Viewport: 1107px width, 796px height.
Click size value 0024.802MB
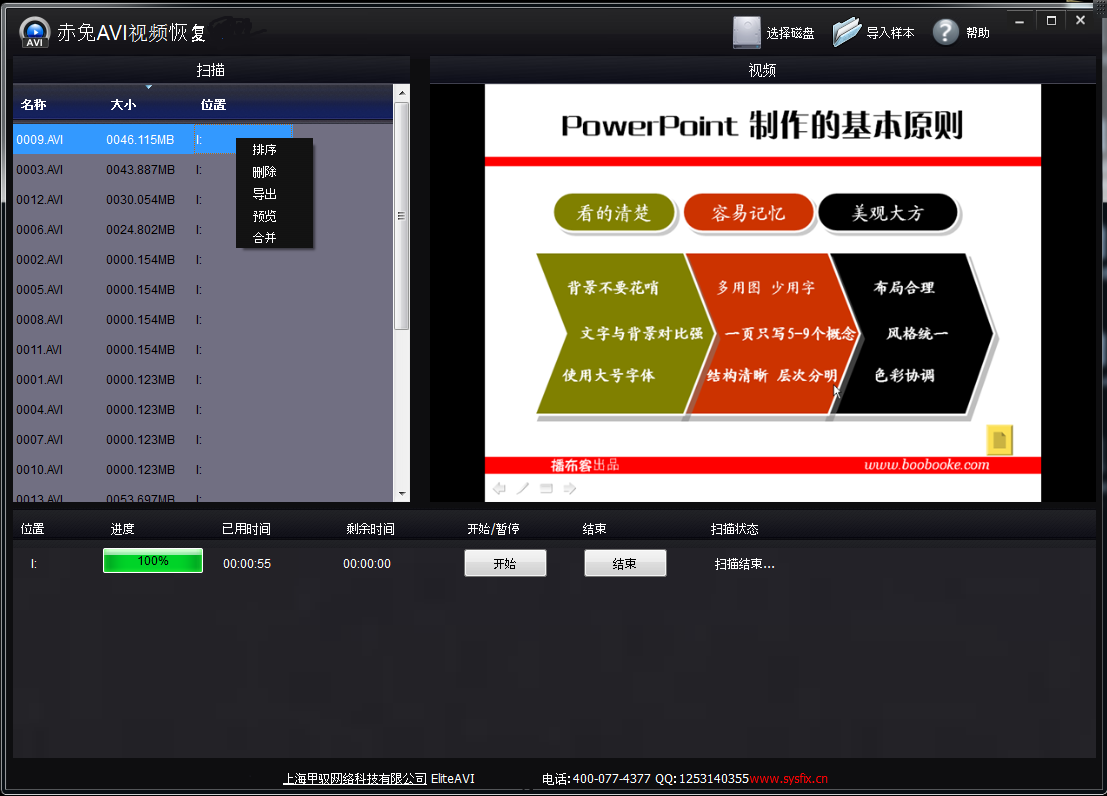[140, 230]
